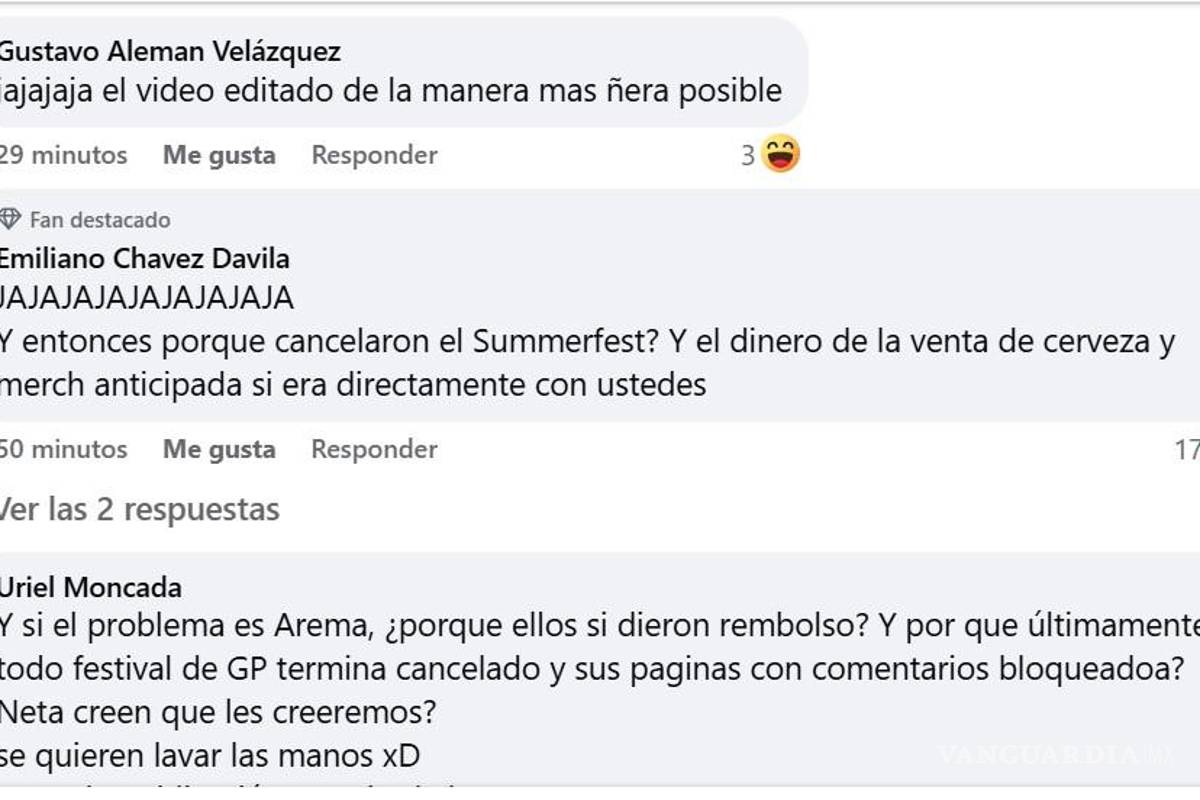Image resolution: width=1200 pixels, height=800 pixels.
Task: Click the laughing emoji reaction on Gustavo's comment
Action: (x=783, y=151)
